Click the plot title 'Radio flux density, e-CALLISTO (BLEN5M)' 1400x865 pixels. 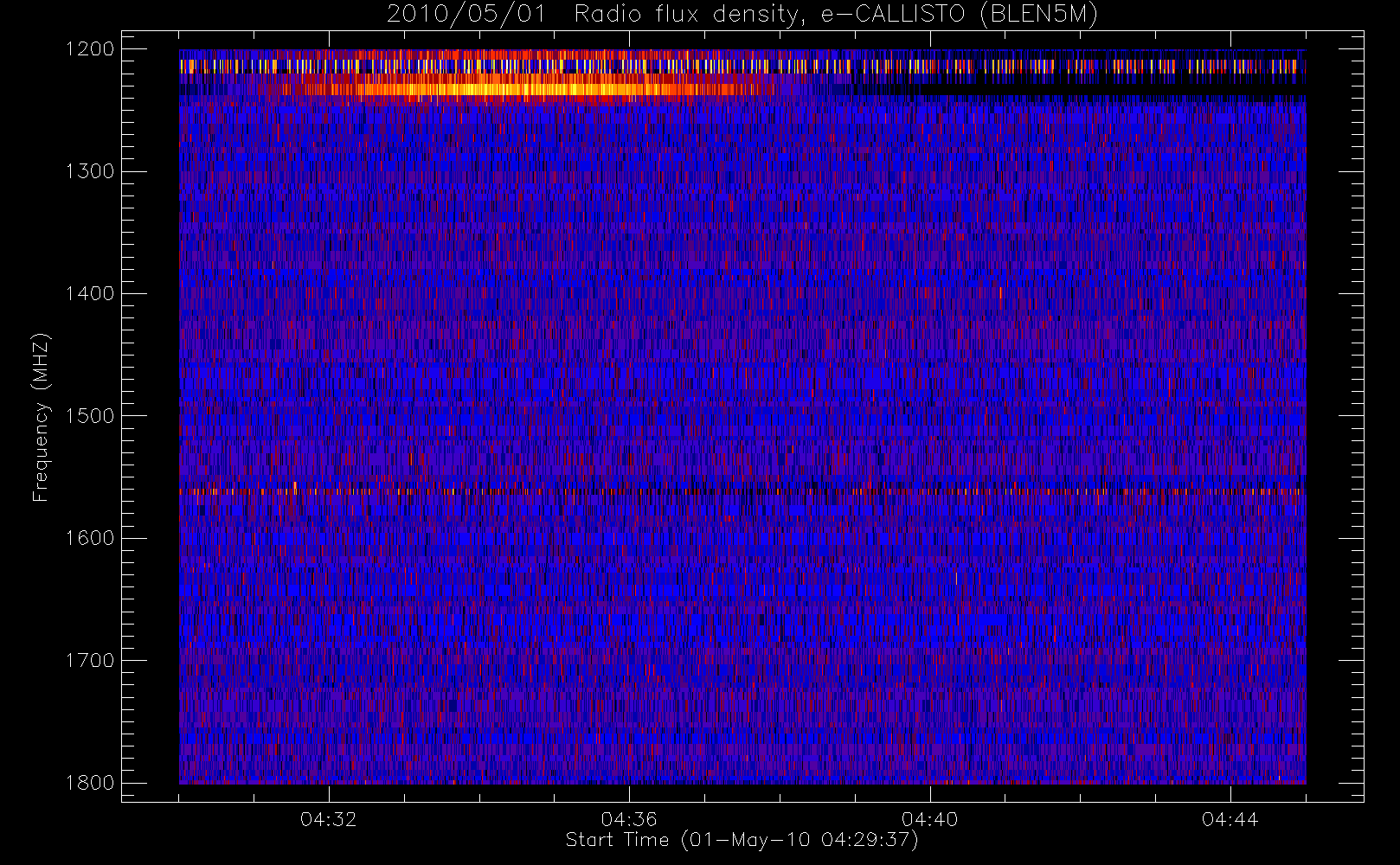coord(836,15)
